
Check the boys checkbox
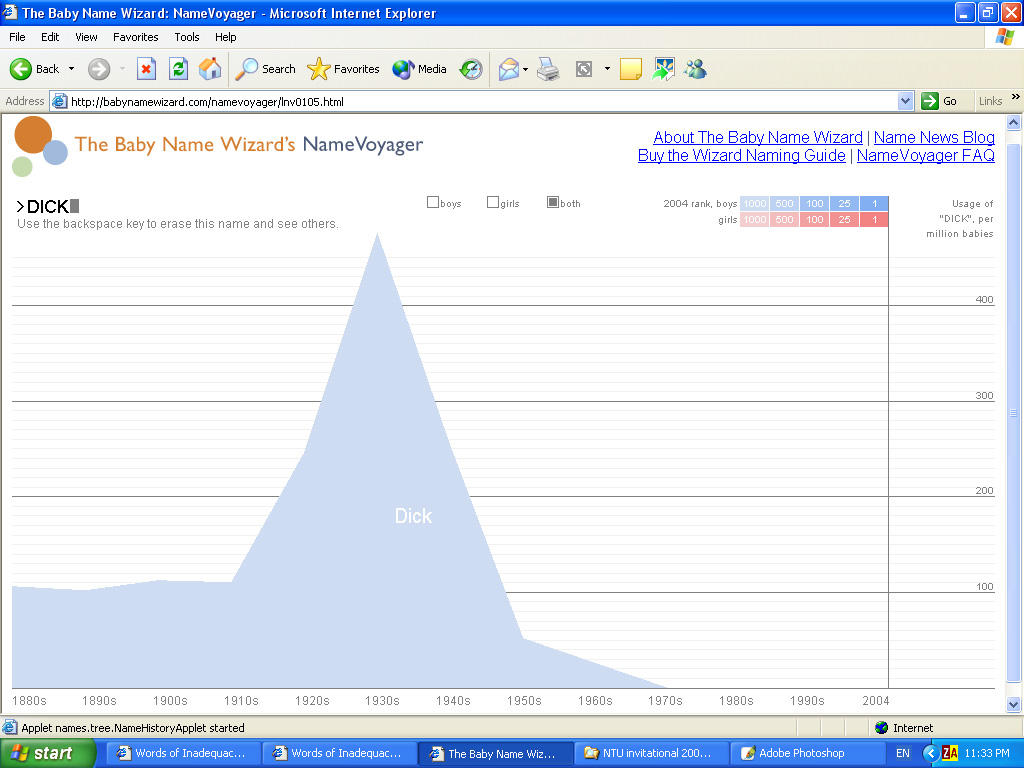pos(432,202)
